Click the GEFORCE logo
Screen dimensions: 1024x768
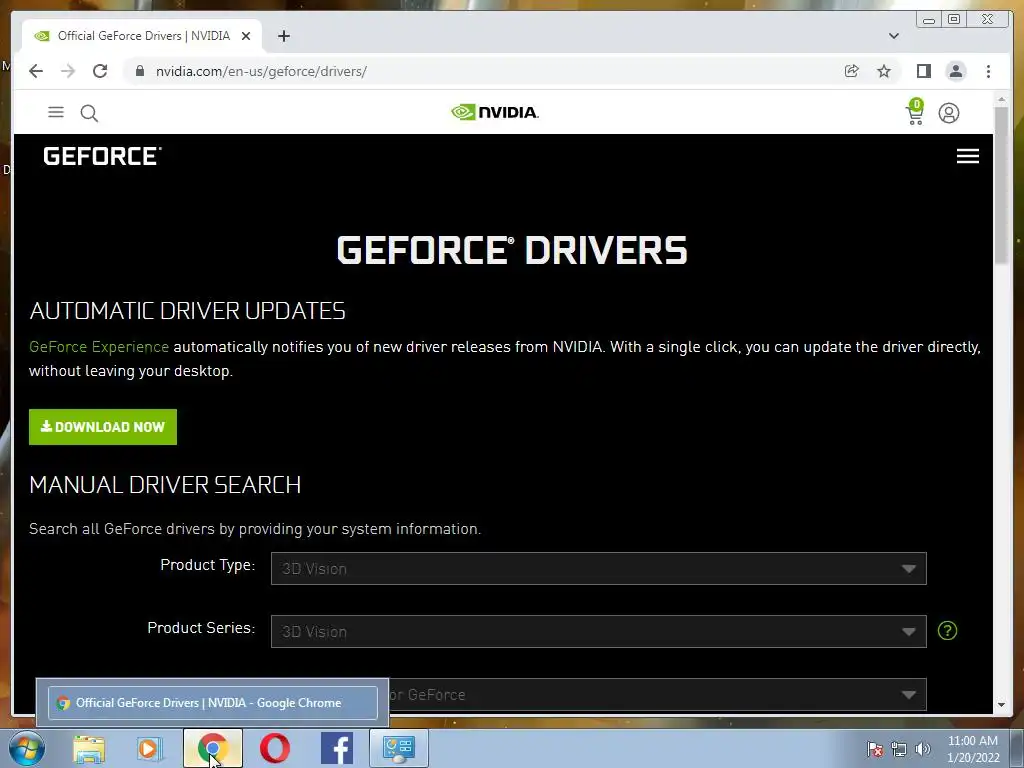coord(102,156)
